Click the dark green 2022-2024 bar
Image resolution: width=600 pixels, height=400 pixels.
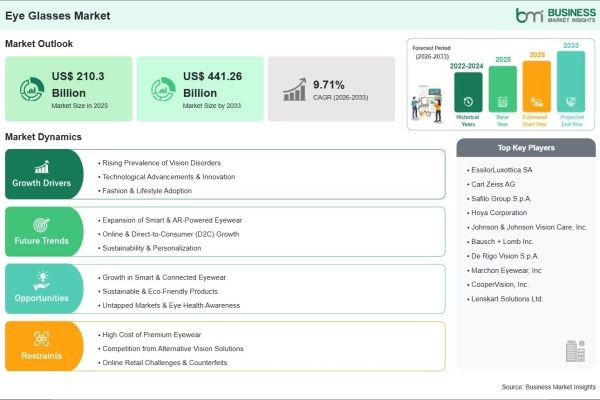468,92
